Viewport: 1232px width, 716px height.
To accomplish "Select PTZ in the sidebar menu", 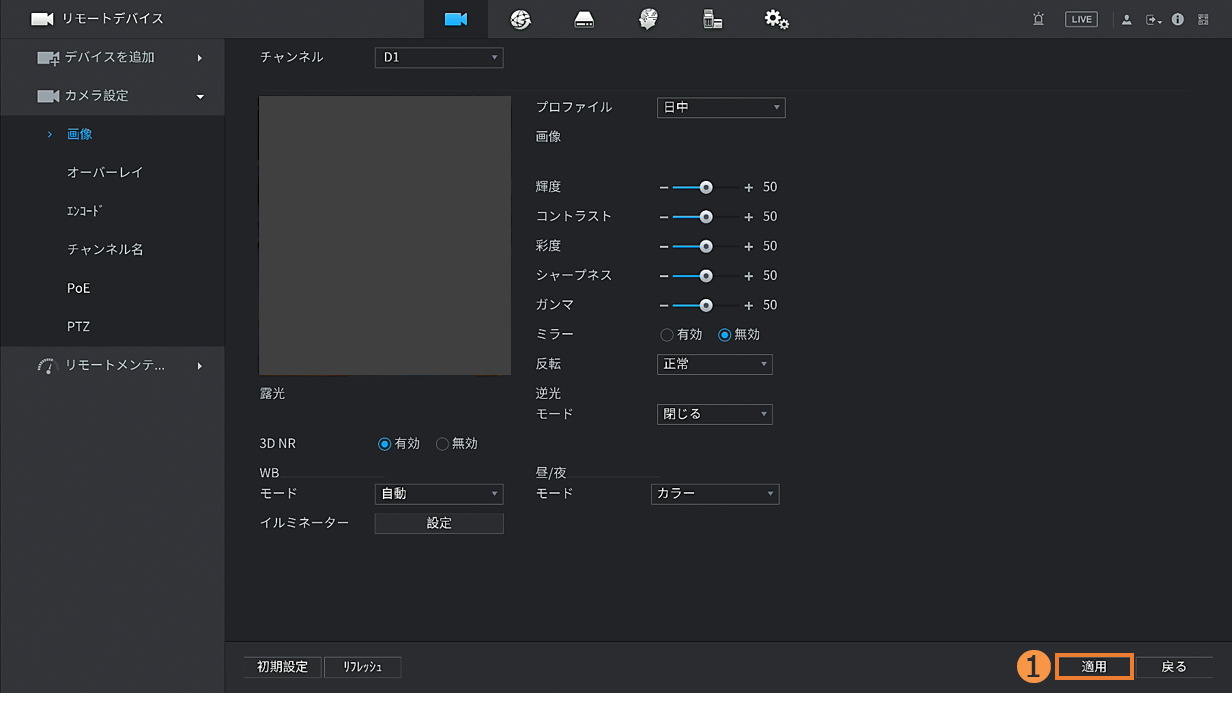I will click(x=79, y=326).
